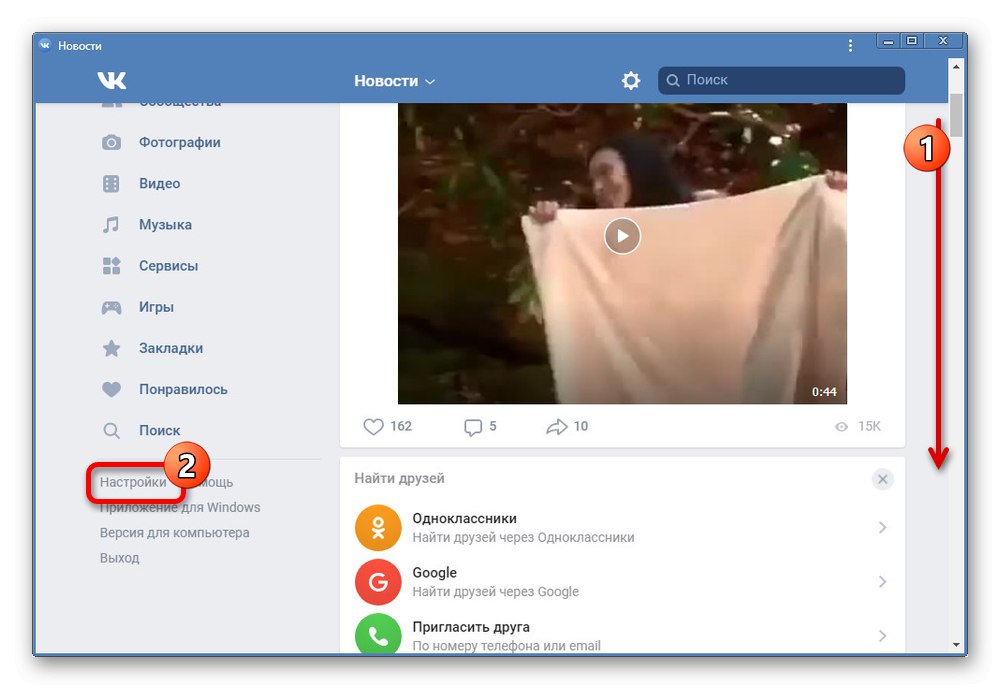Click the Выход logout link
Viewport: 1000px width, 689px height.
[x=119, y=558]
